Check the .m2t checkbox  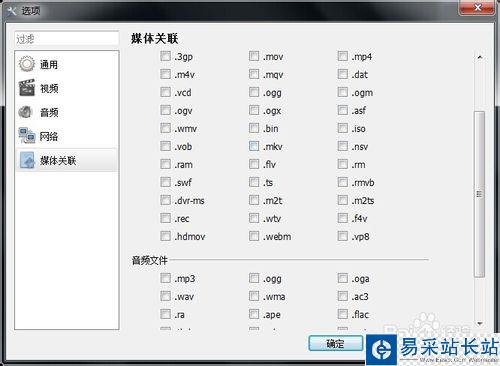tap(254, 200)
